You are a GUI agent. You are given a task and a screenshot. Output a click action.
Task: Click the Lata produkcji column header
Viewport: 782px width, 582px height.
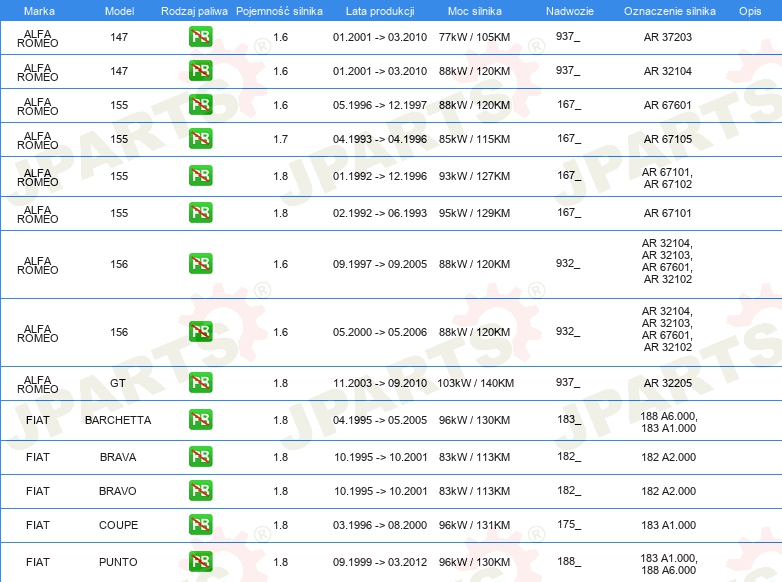380,11
